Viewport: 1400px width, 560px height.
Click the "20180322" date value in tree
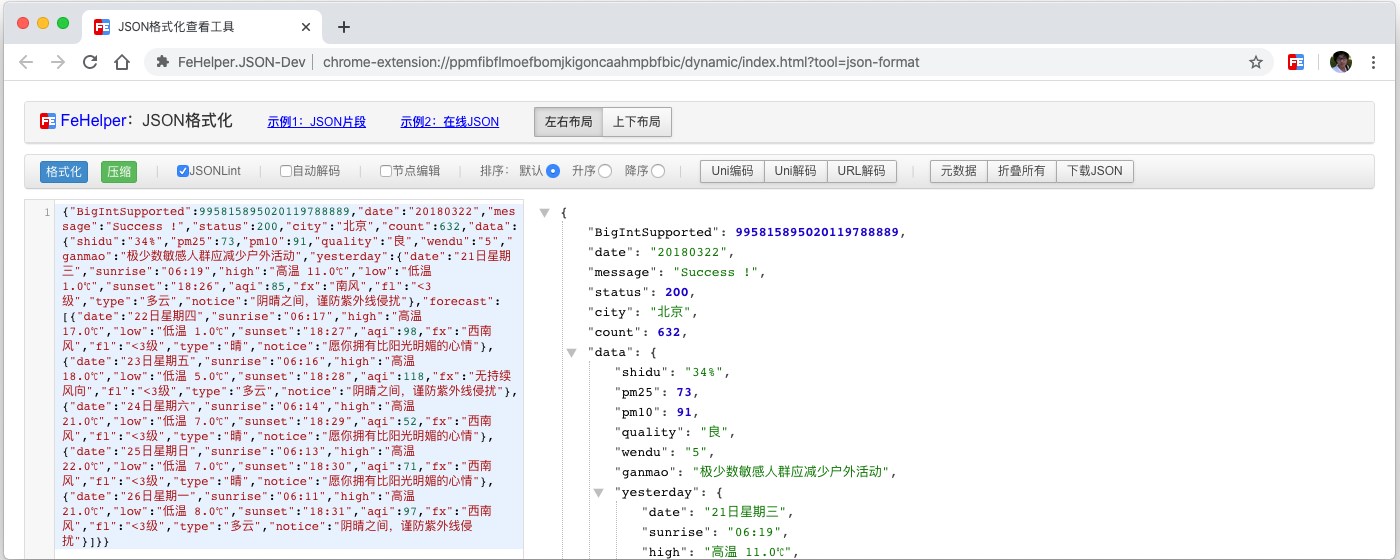691,252
